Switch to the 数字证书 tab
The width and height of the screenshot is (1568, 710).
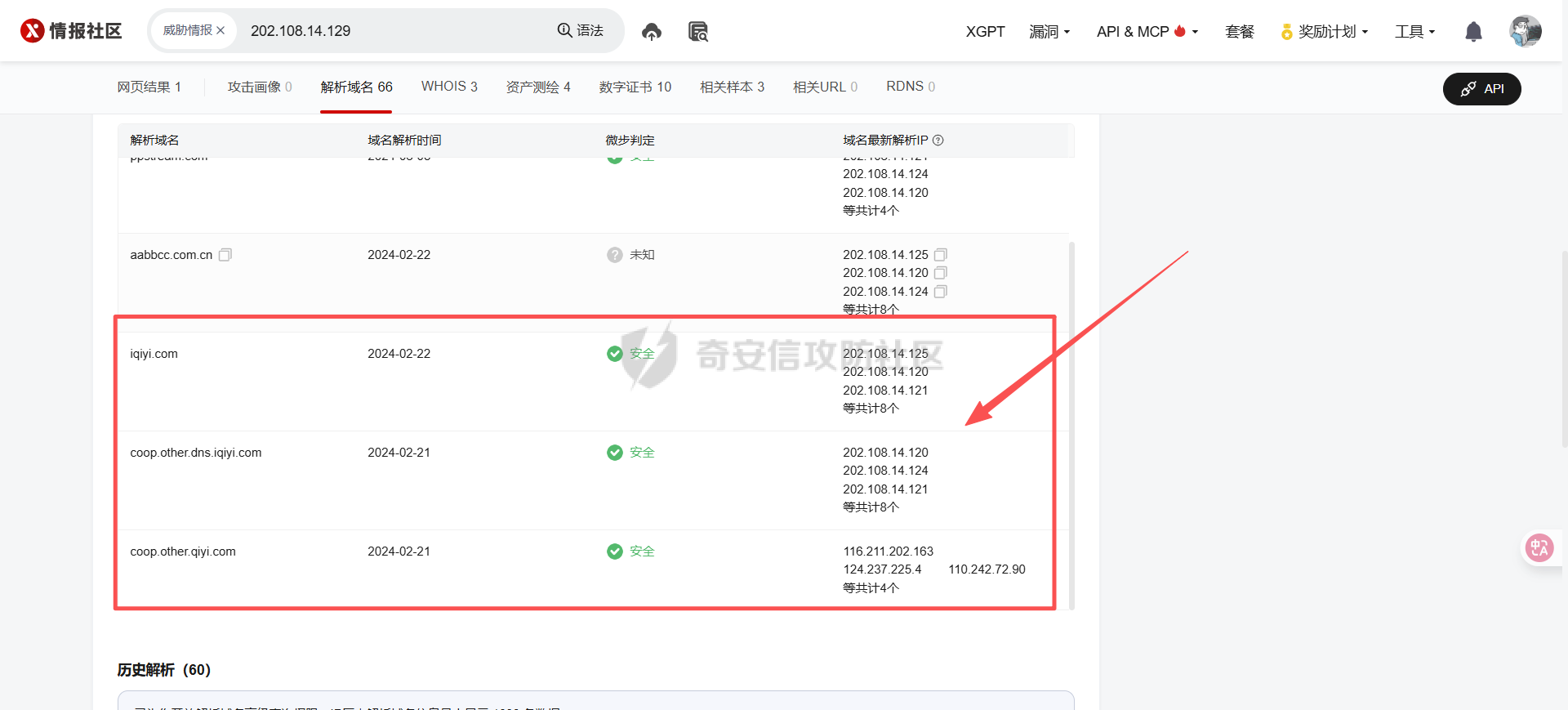635,87
